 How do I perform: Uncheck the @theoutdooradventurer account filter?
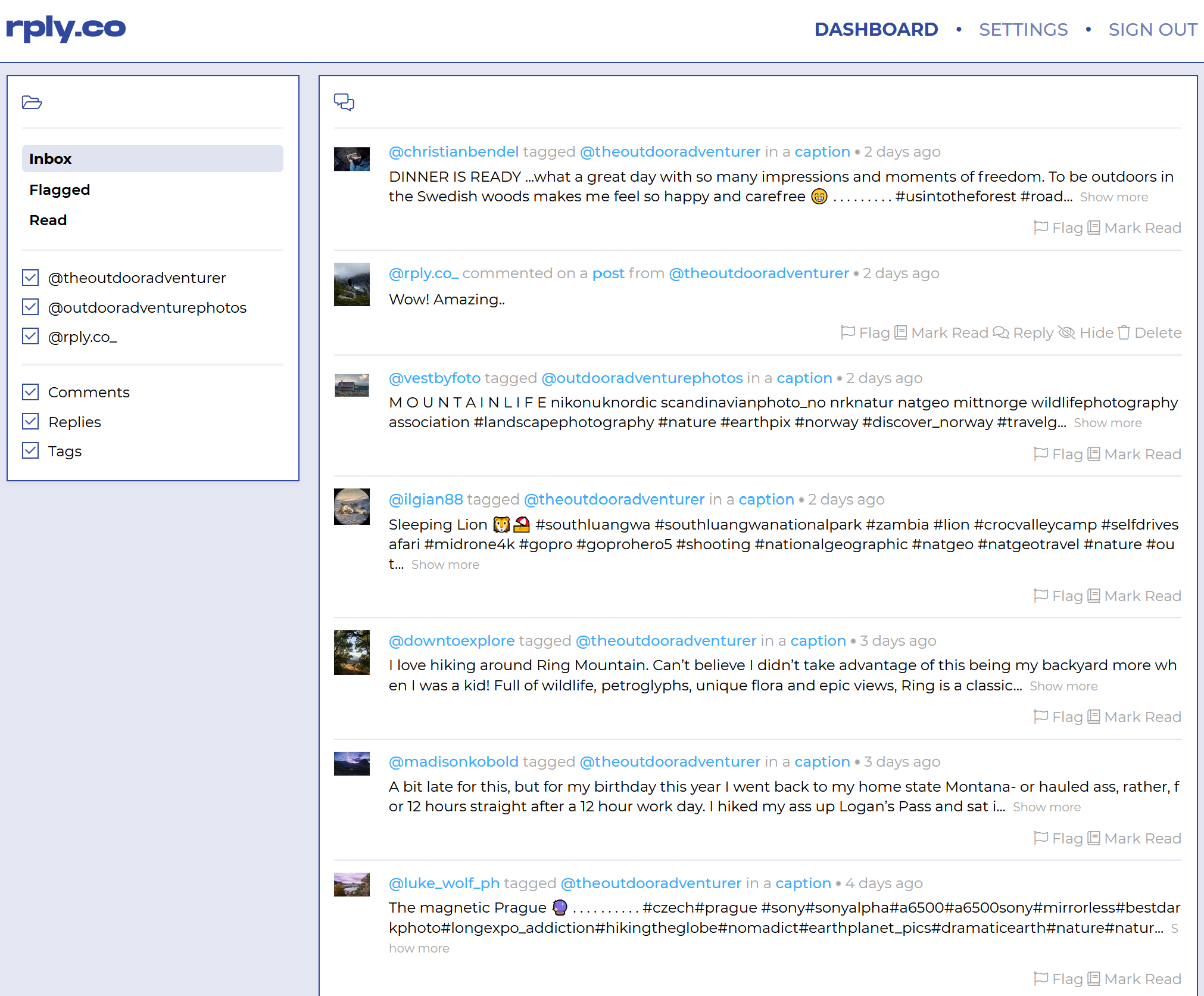[30, 278]
